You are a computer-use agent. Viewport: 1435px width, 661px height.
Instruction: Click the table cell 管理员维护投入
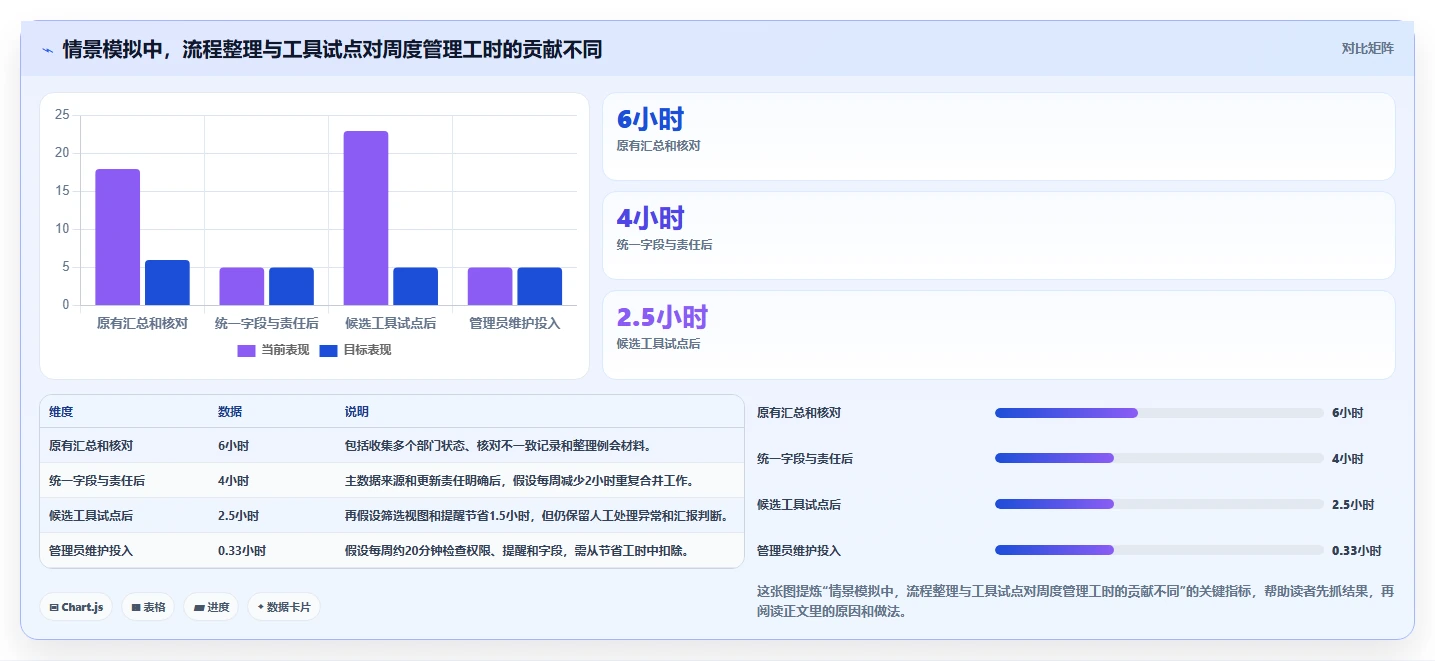coord(91,550)
